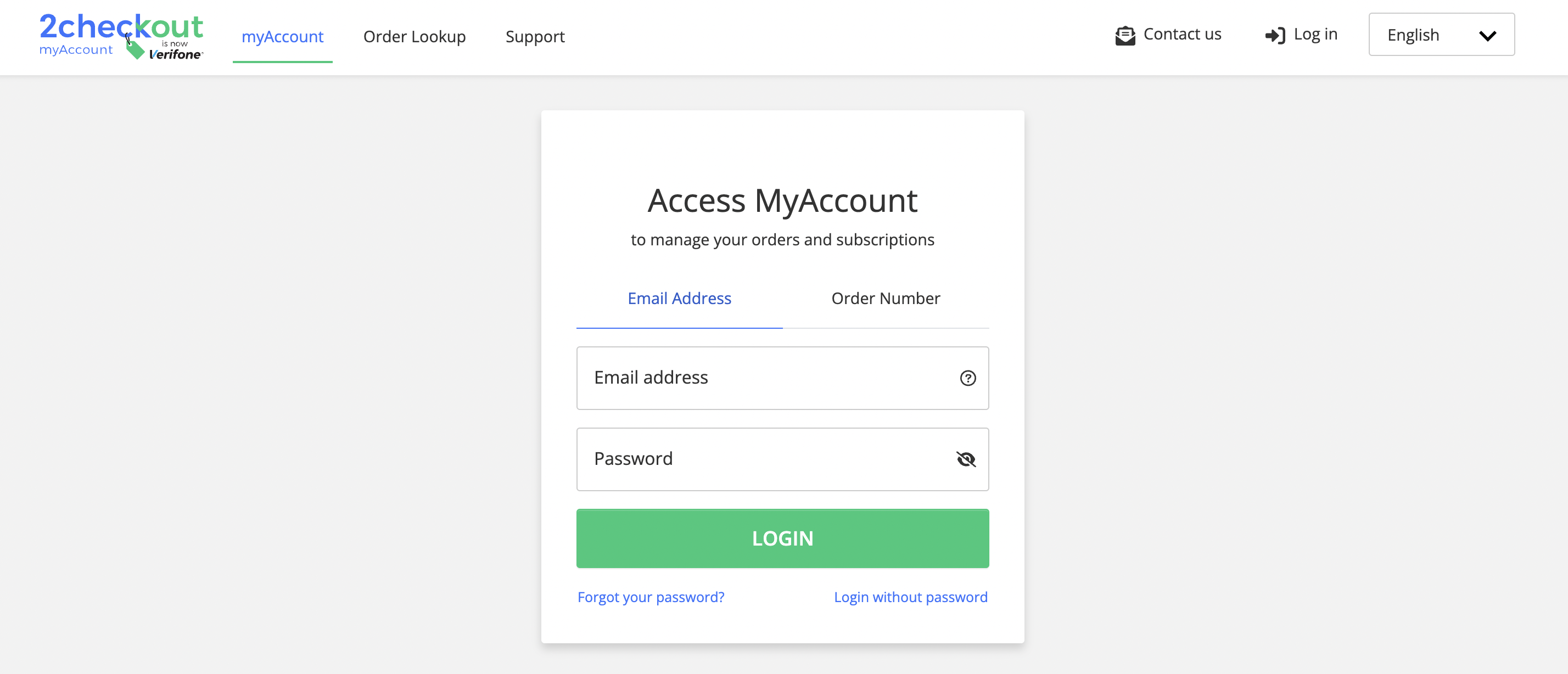This screenshot has width=1568, height=674.
Task: Click the Contact us link
Action: (x=1182, y=34)
